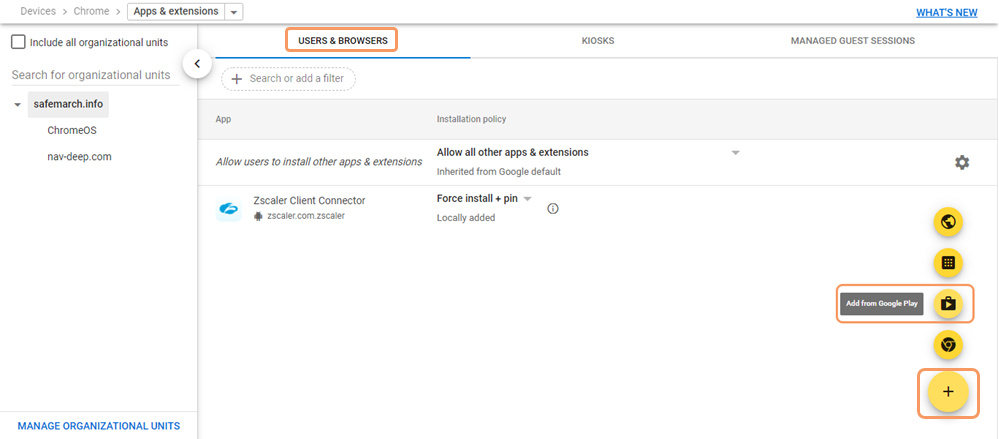This screenshot has width=999, height=439.
Task: Click the What's New link
Action: [946, 12]
